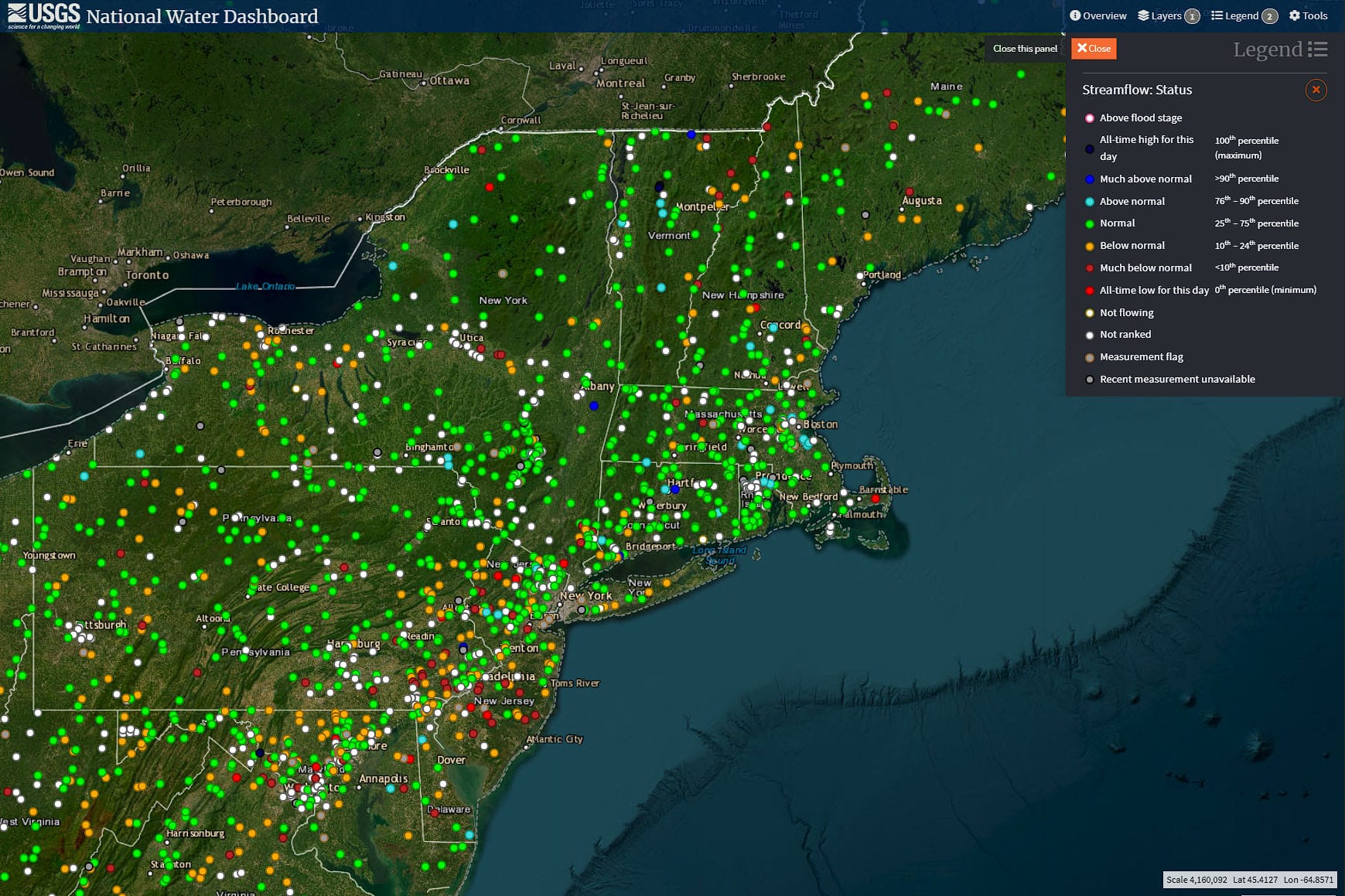1345x896 pixels.
Task: Click the Toms River map label
Action: point(575,683)
